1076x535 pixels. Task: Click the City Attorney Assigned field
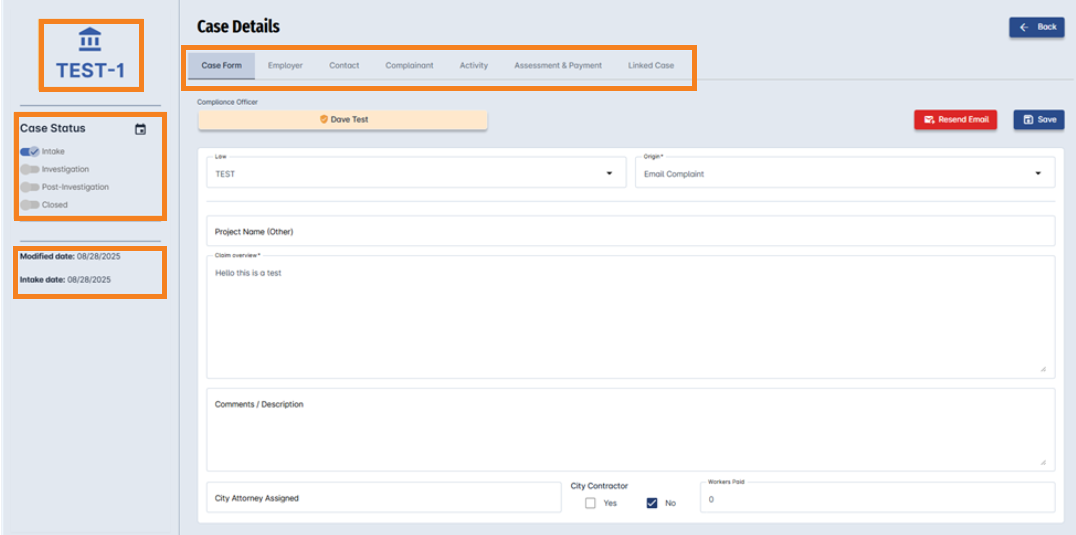click(384, 497)
